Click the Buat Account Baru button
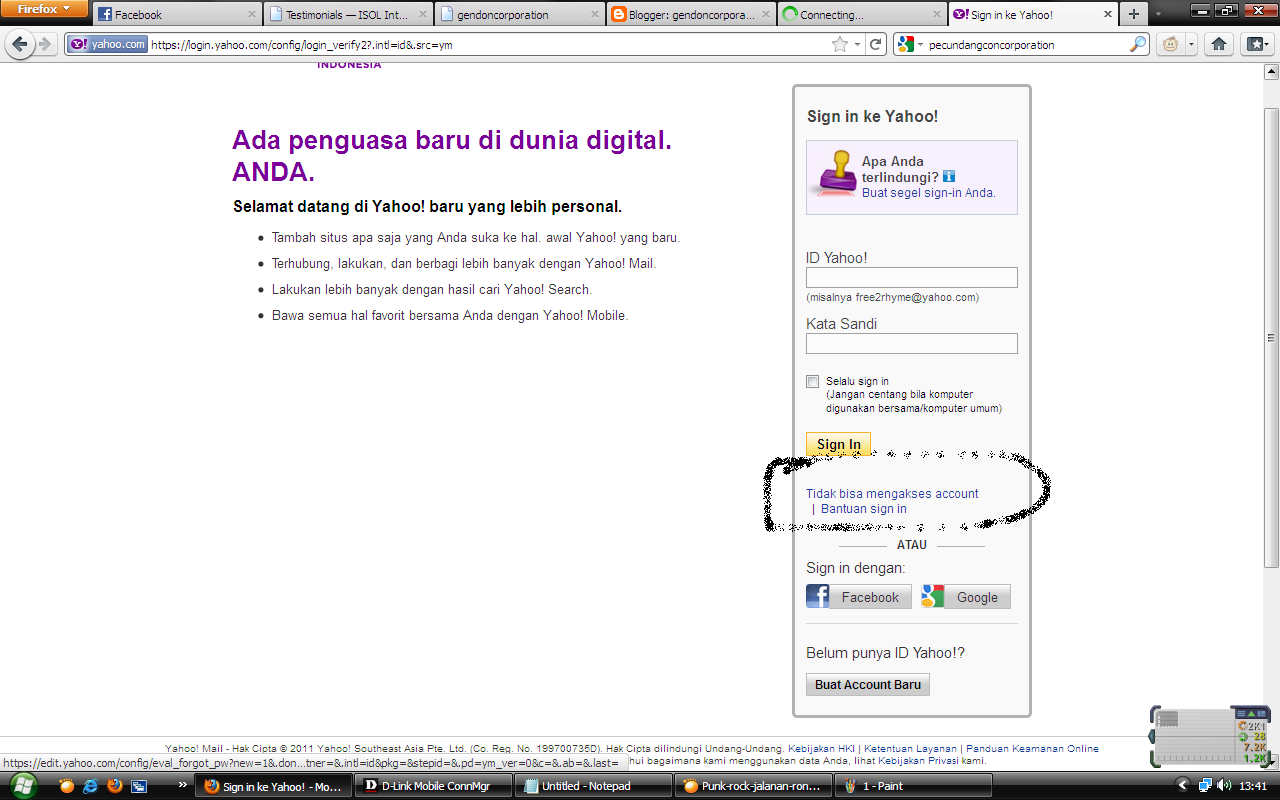This screenshot has height=800, width=1280. pos(867,684)
